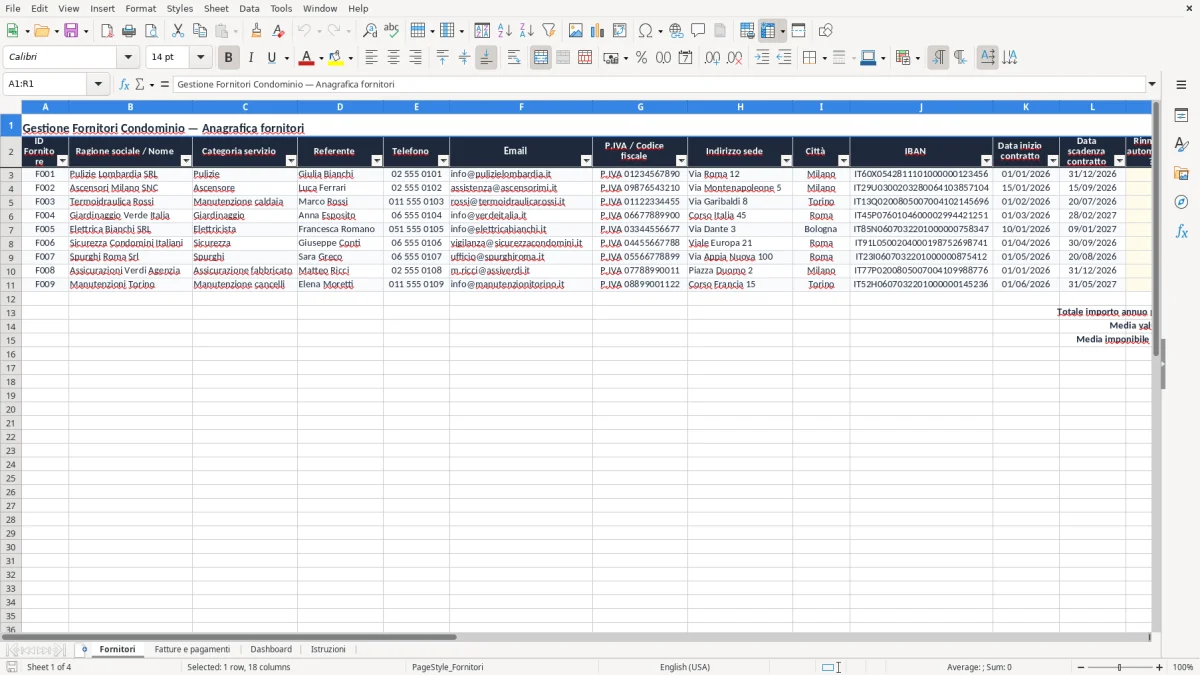Image resolution: width=1200 pixels, height=675 pixels.
Task: Toggle Bold formatting
Action: click(x=229, y=58)
